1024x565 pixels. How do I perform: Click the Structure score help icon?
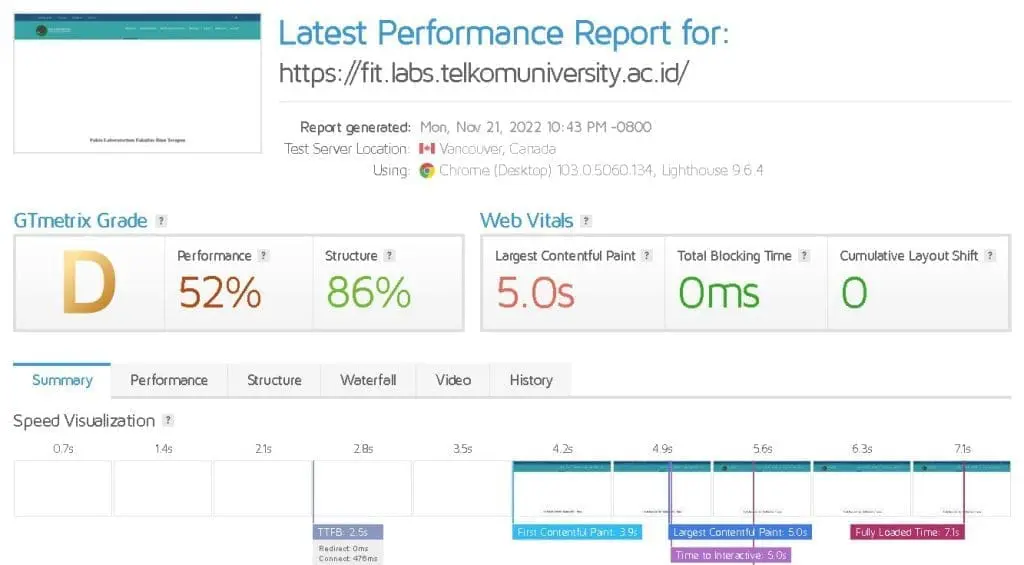(389, 255)
